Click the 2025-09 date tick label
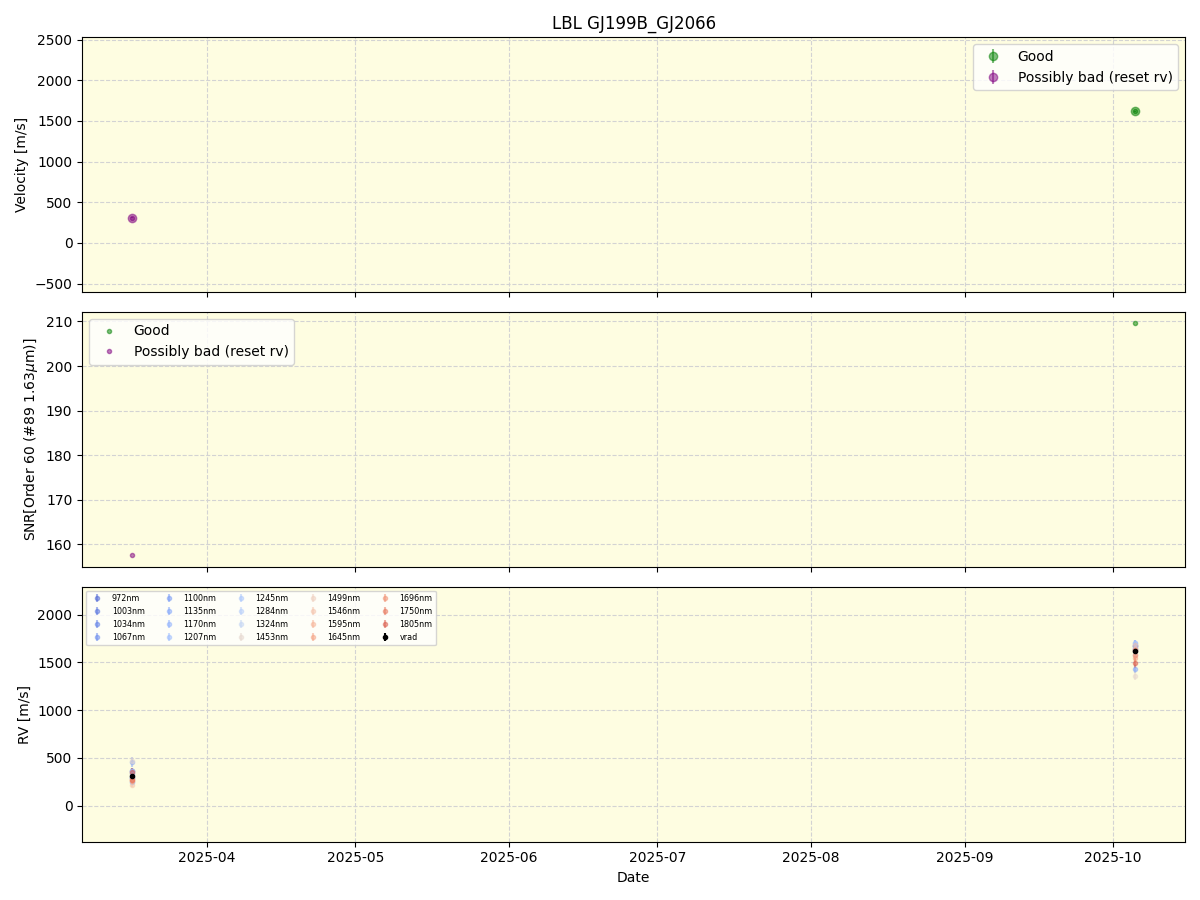The image size is (1200, 900). 965,857
